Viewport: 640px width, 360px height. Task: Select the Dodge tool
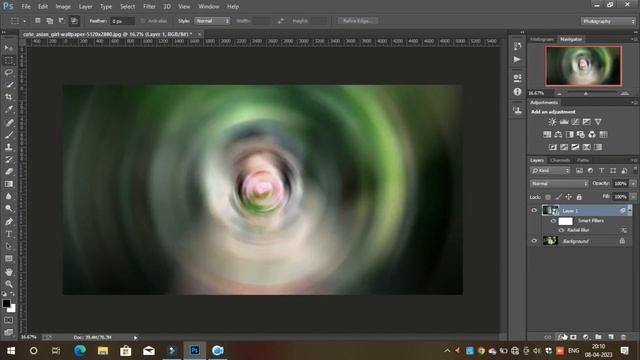click(x=9, y=209)
